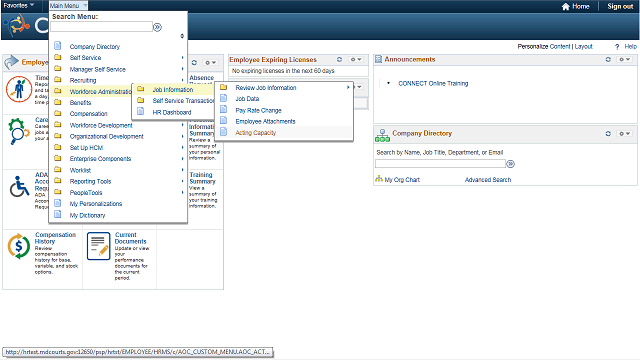Select Pay Rate Change menu item

coord(258,110)
